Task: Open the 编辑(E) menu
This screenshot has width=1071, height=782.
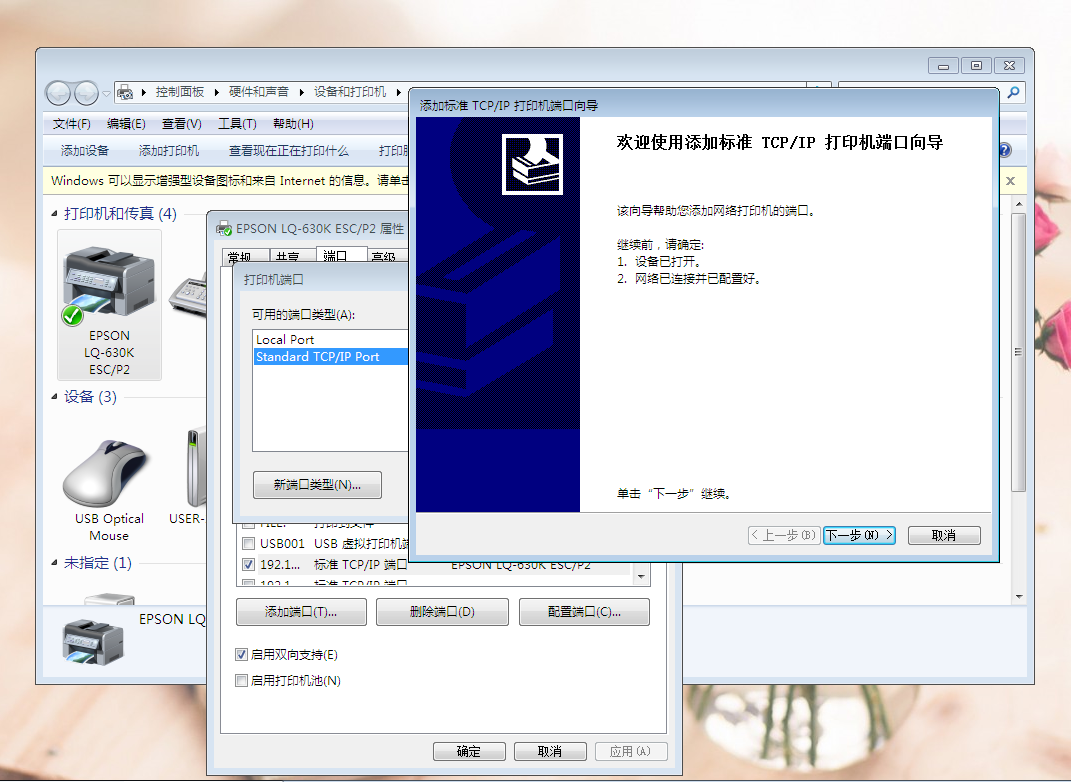Action: pyautogui.click(x=126, y=124)
